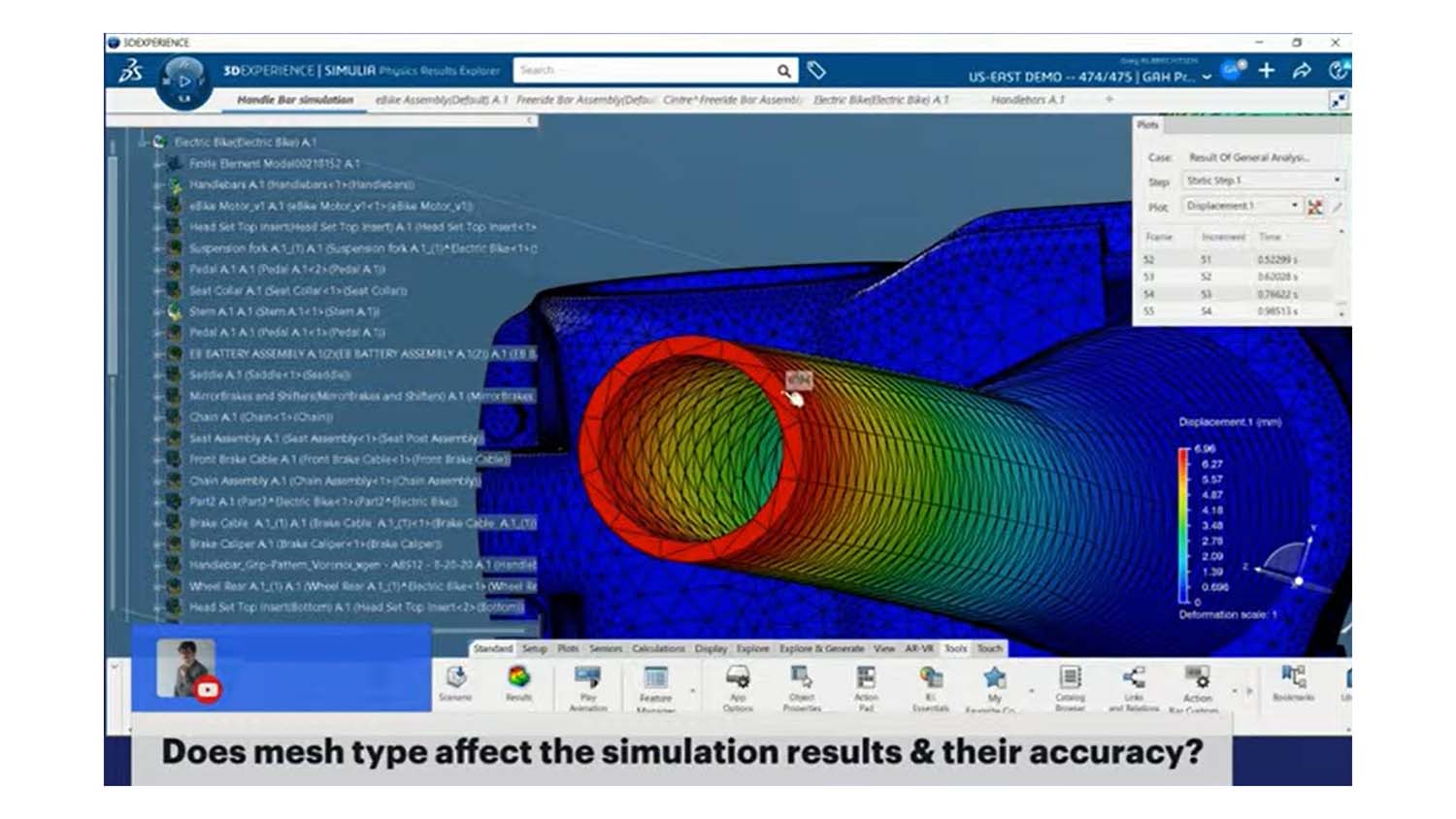Open the Step dropdown showing Static Step.1
The width and height of the screenshot is (1456, 819).
pyautogui.click(x=1262, y=180)
